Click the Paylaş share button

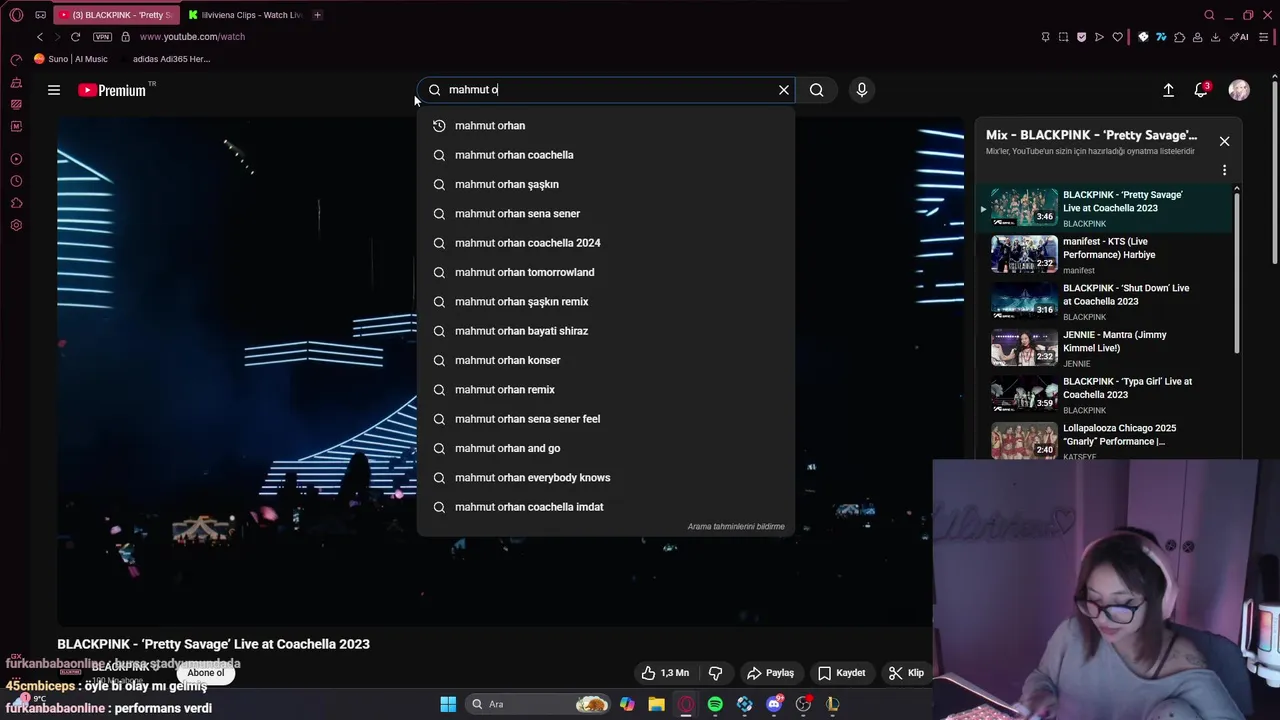click(x=771, y=673)
